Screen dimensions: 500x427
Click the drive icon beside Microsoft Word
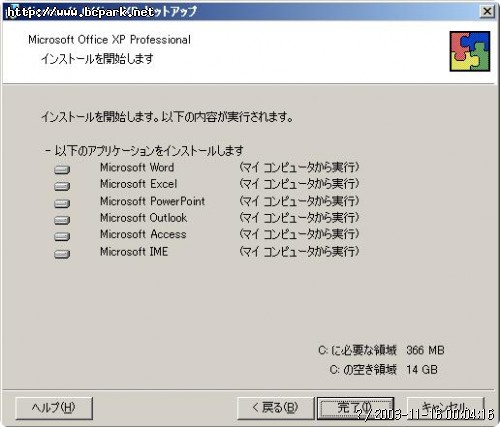(x=62, y=169)
